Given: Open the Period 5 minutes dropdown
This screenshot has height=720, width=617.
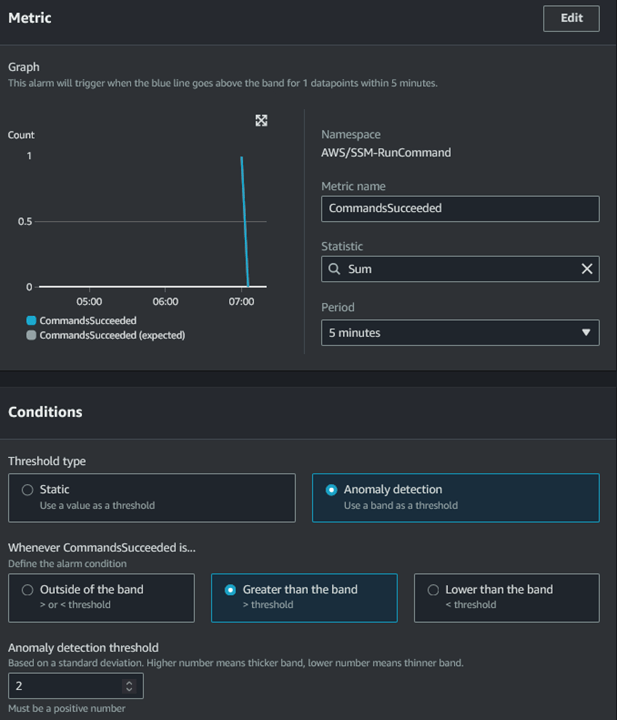Looking at the screenshot, I should (460, 332).
